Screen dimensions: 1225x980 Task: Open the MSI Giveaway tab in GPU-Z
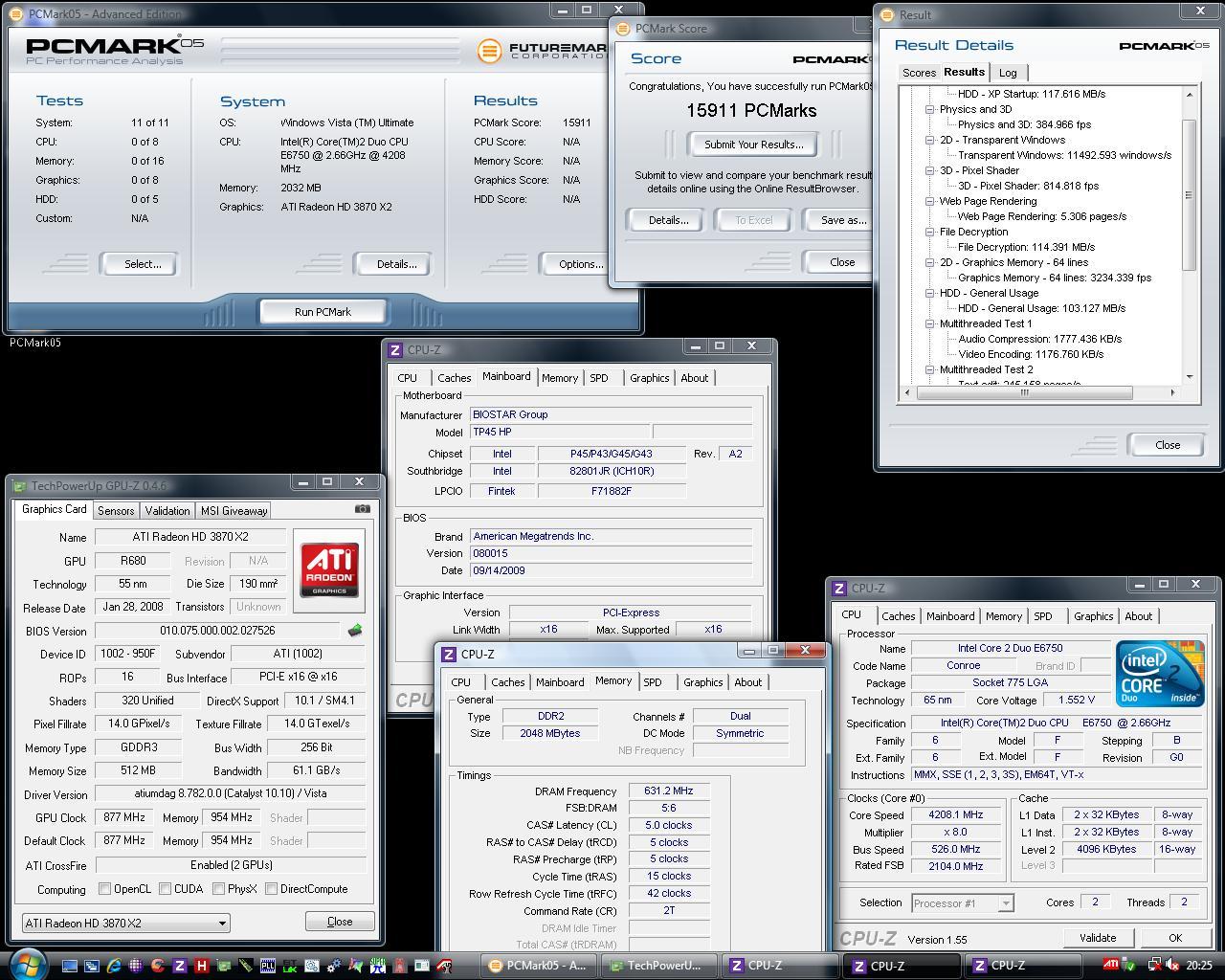pyautogui.click(x=234, y=511)
